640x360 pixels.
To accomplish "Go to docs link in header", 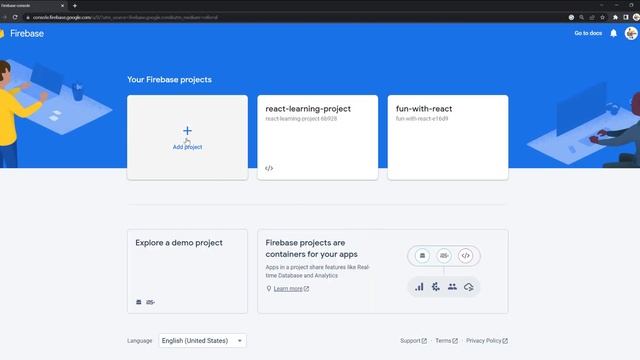I will point(588,33).
